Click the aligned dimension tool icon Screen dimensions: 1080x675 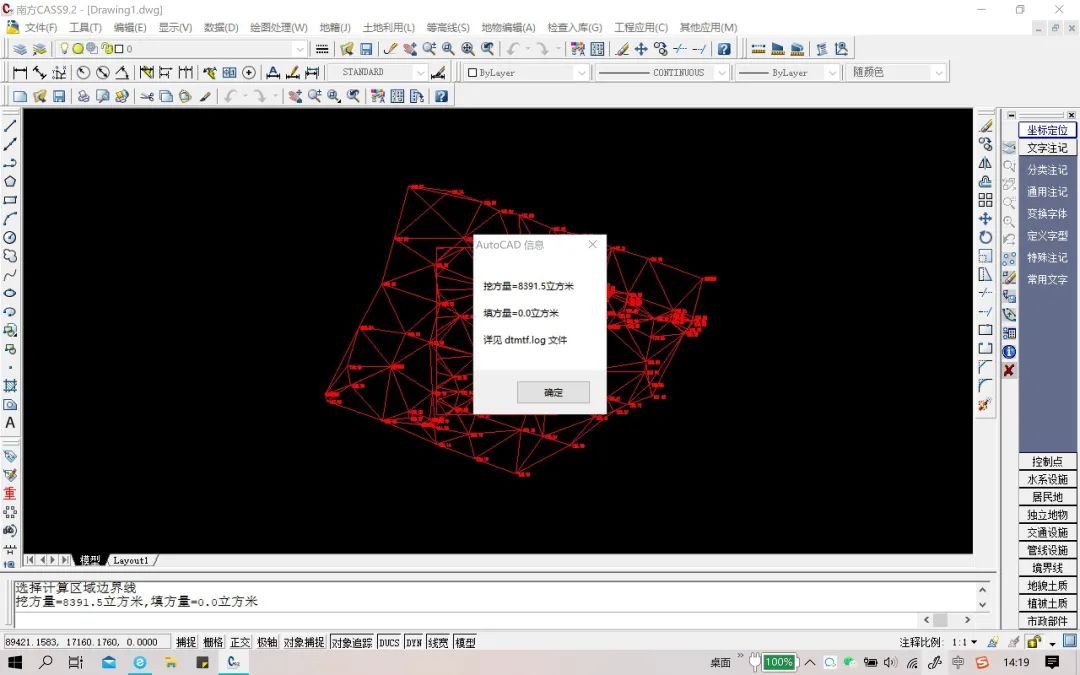pyautogui.click(x=40, y=72)
